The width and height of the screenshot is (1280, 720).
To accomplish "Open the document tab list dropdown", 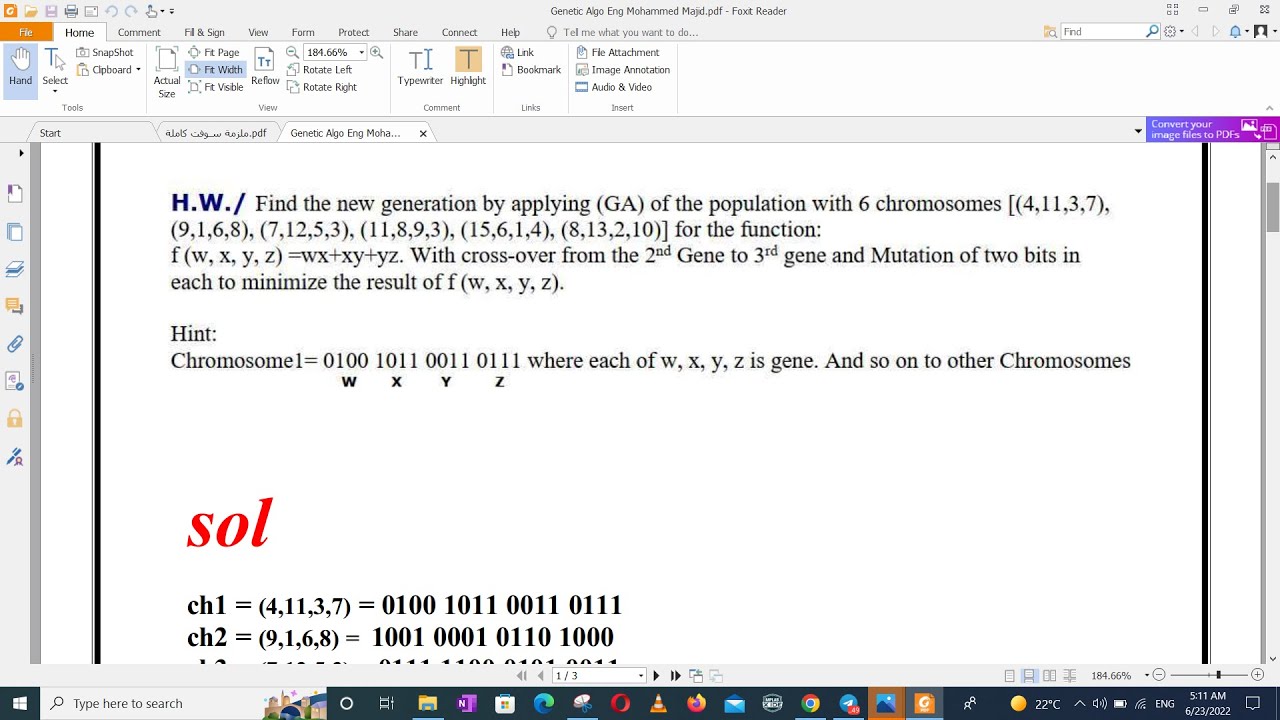I will coord(1138,132).
